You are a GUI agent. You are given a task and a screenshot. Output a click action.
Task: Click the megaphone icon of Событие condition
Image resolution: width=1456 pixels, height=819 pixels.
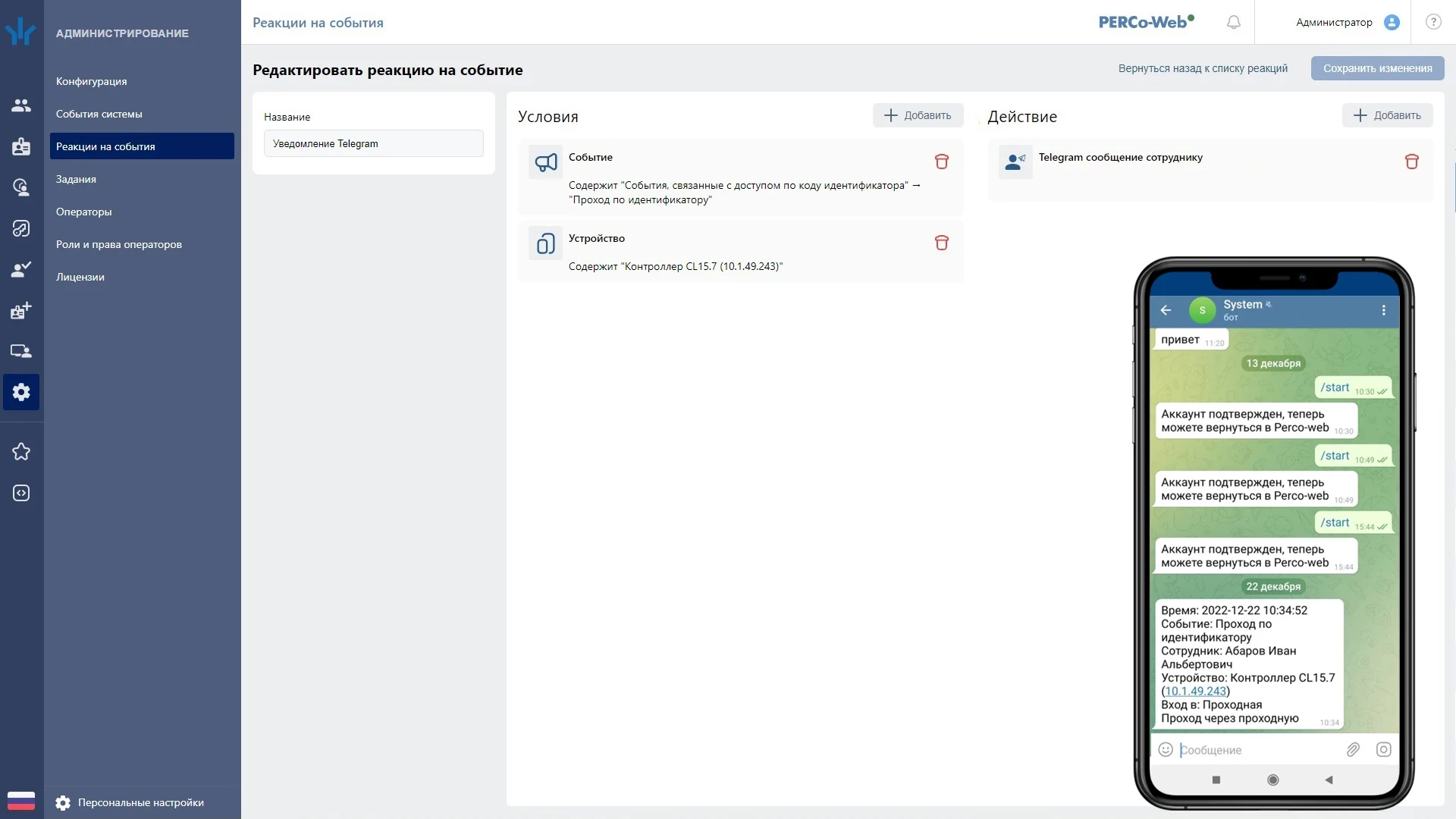(x=546, y=162)
